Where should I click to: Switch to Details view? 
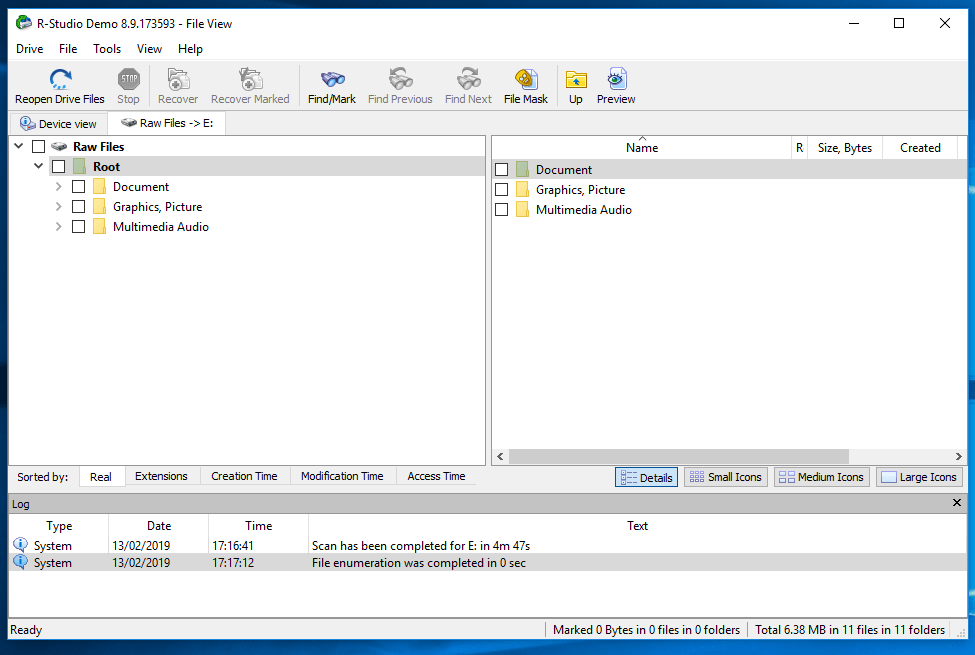647,477
